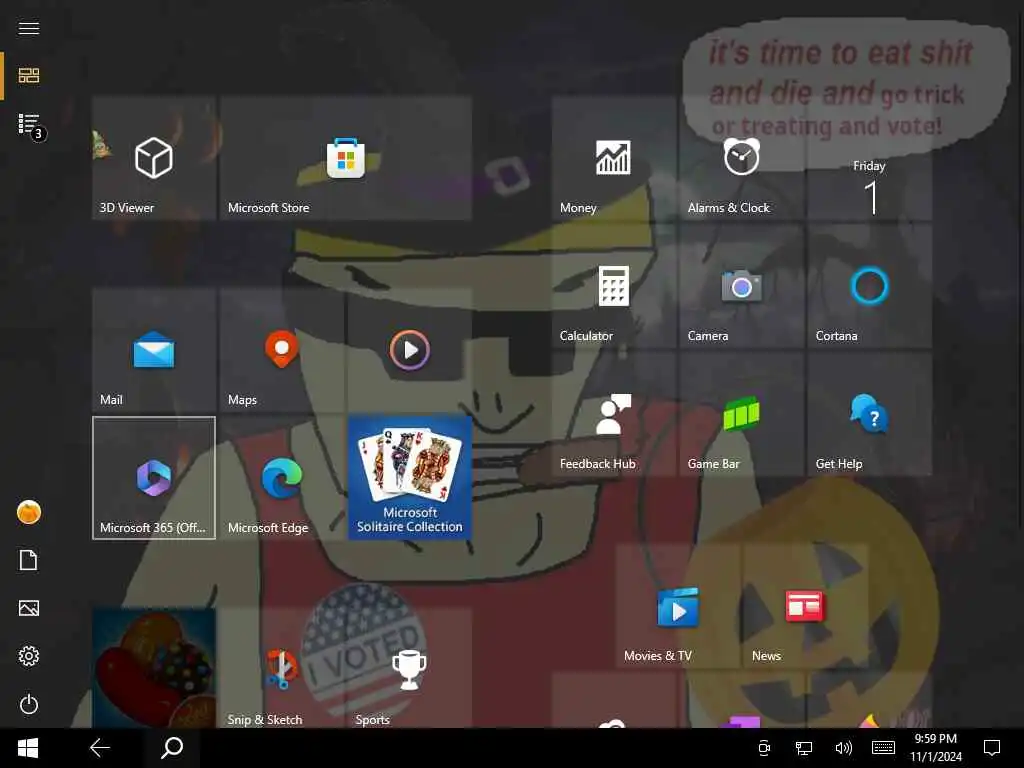Open the 3D Viewer tile
This screenshot has height=768, width=1024.
click(x=154, y=158)
